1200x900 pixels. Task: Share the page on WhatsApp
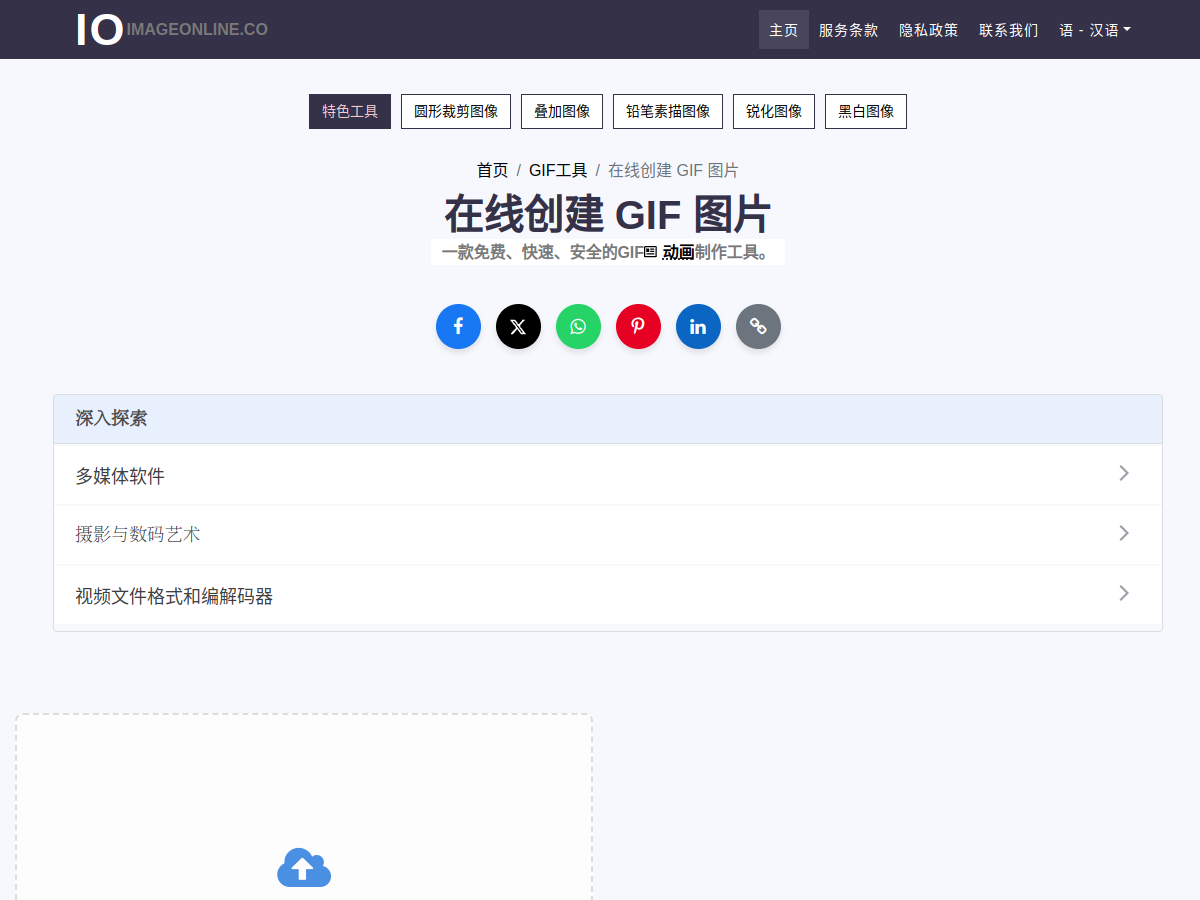[578, 327]
